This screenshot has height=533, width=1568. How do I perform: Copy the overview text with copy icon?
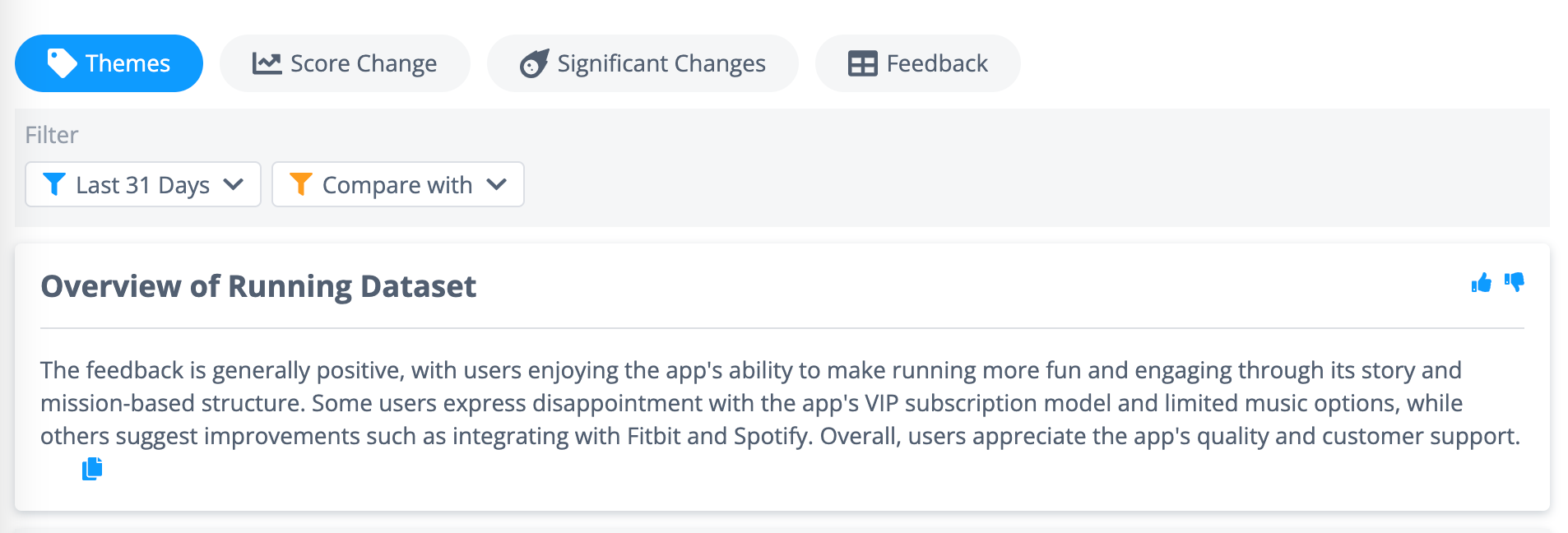[92, 469]
